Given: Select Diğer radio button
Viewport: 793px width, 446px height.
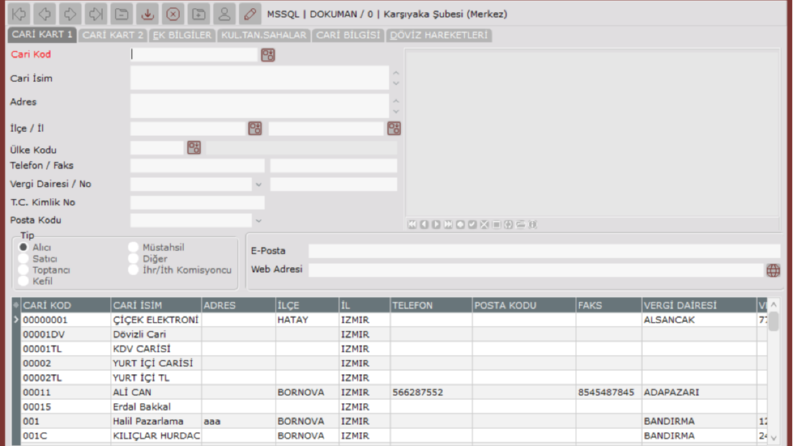Looking at the screenshot, I should (x=133, y=258).
